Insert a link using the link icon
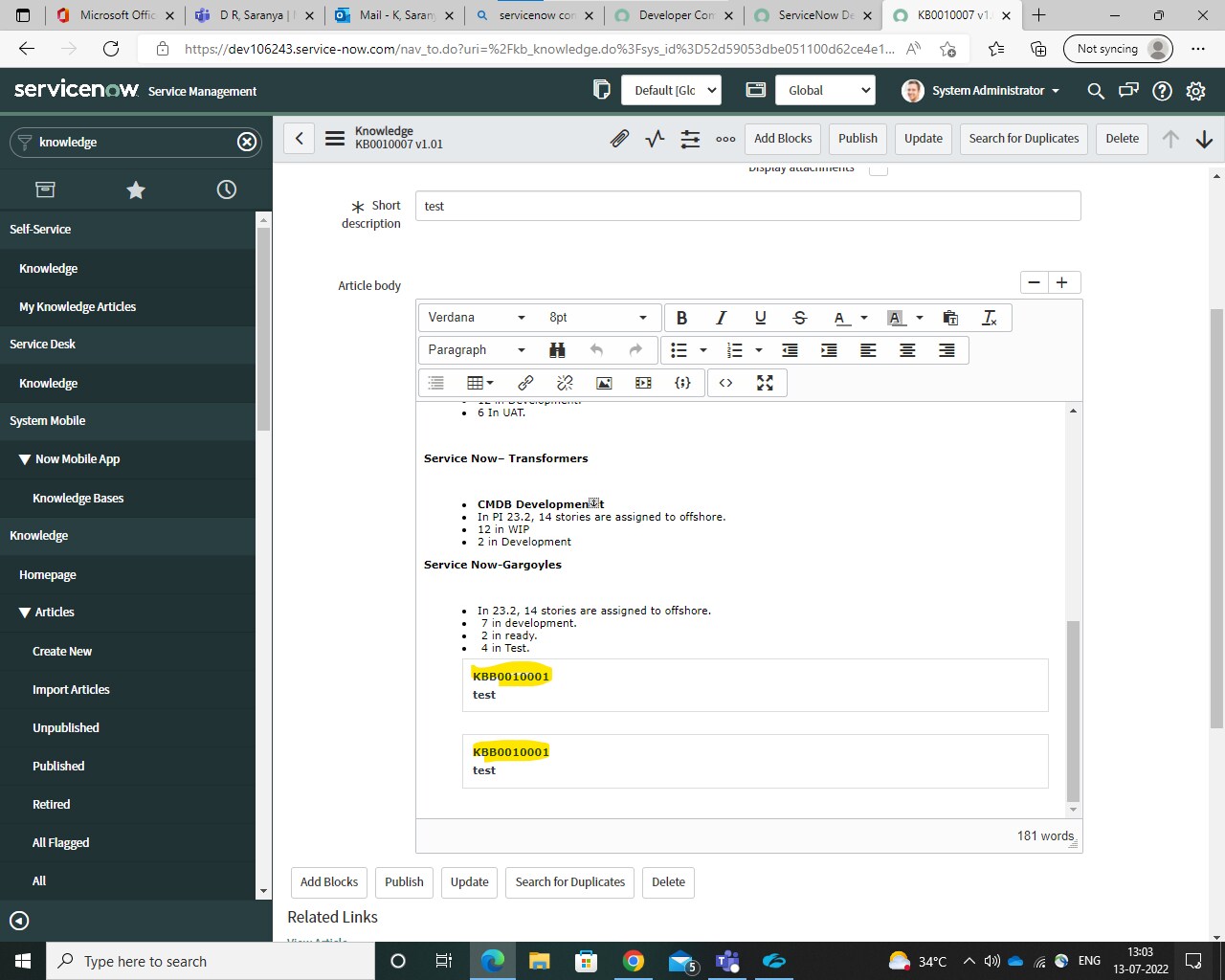 coord(524,382)
